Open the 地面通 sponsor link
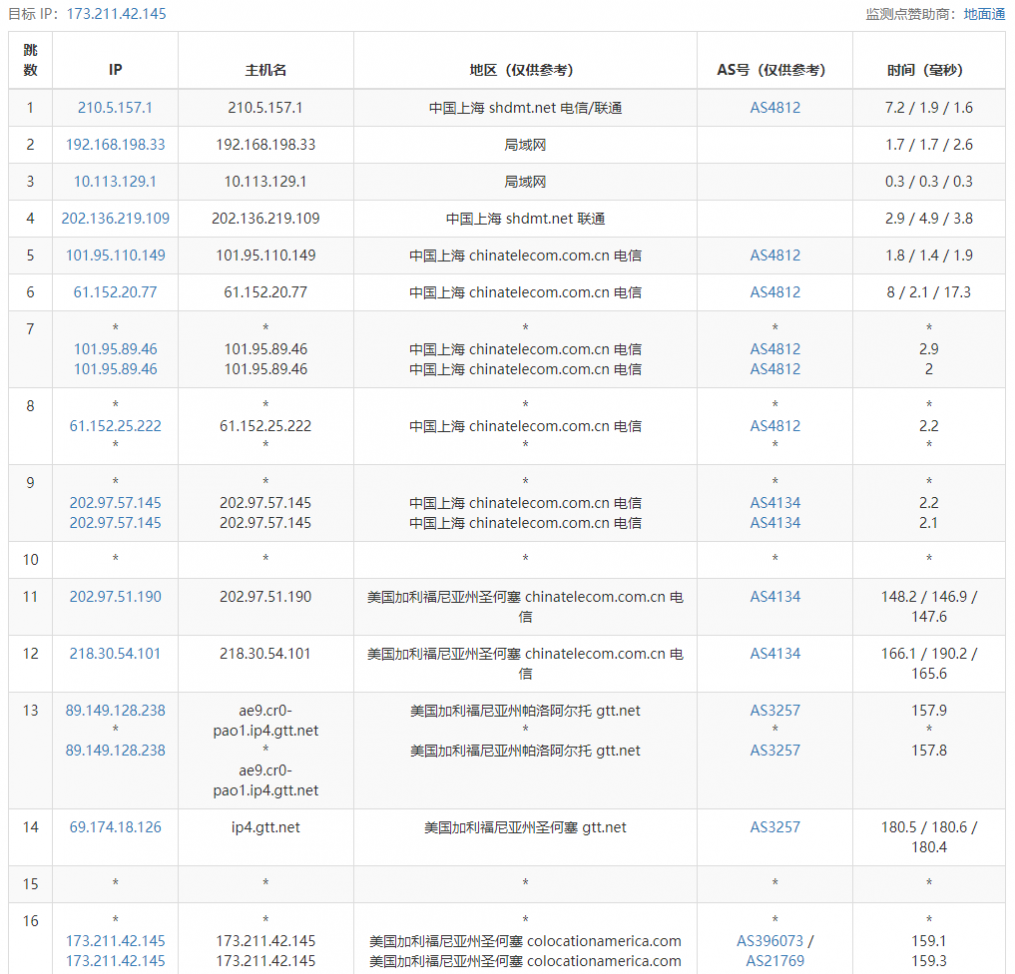The width and height of the screenshot is (1015, 974). click(x=984, y=14)
